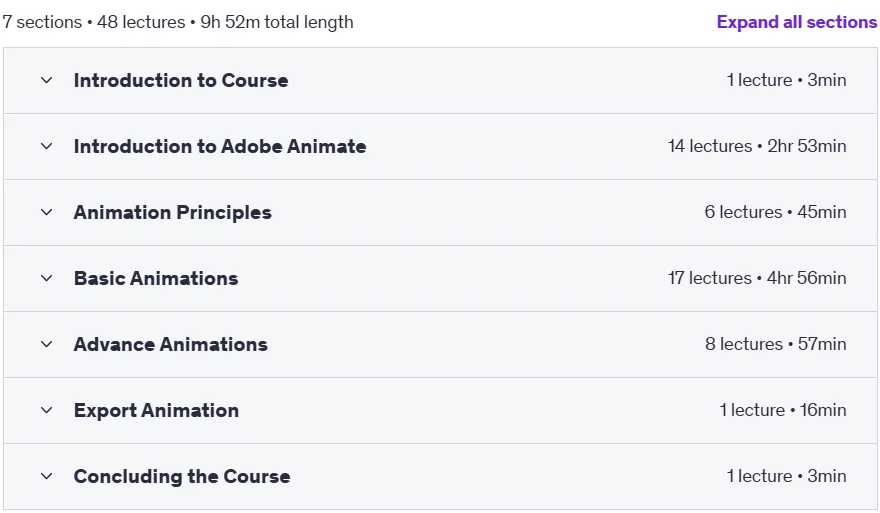
Task: Click the chevron arrow beside Export Animation
Action: click(x=47, y=410)
